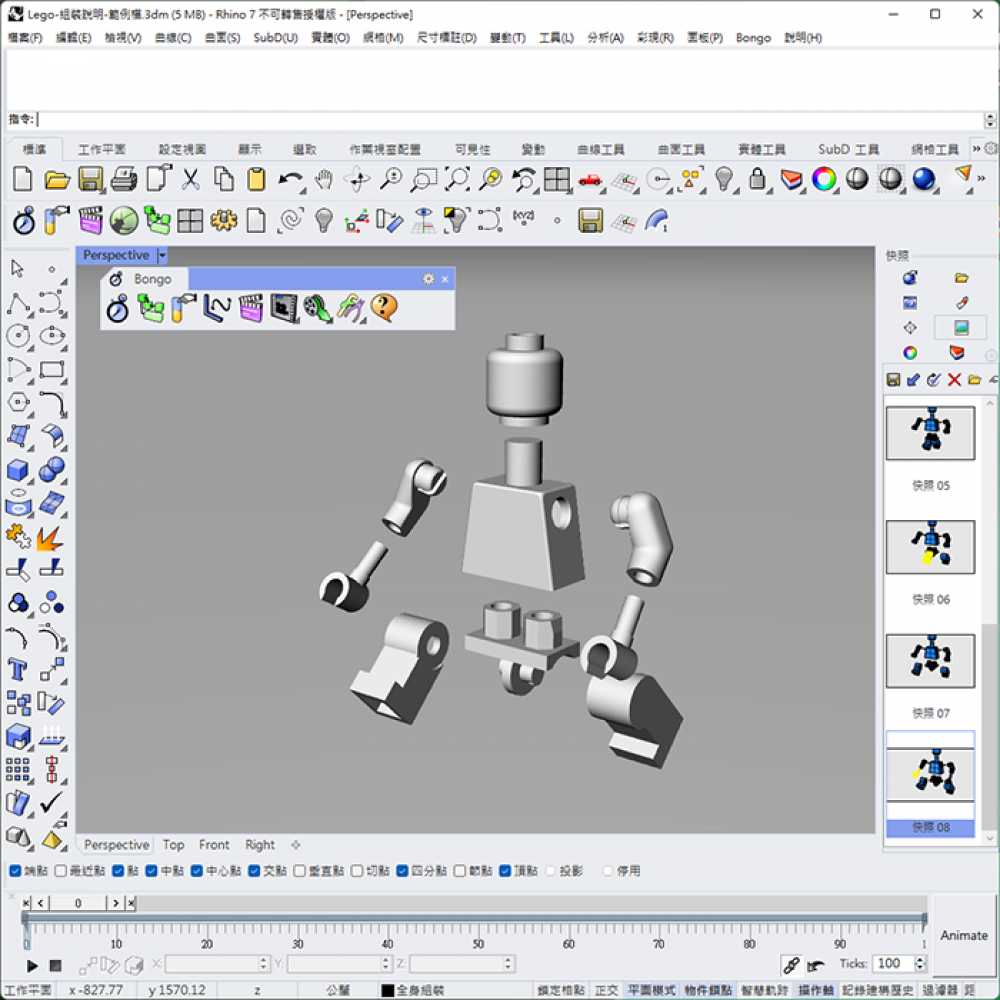
Task: Click the Pan hand icon
Action: pos(323,180)
